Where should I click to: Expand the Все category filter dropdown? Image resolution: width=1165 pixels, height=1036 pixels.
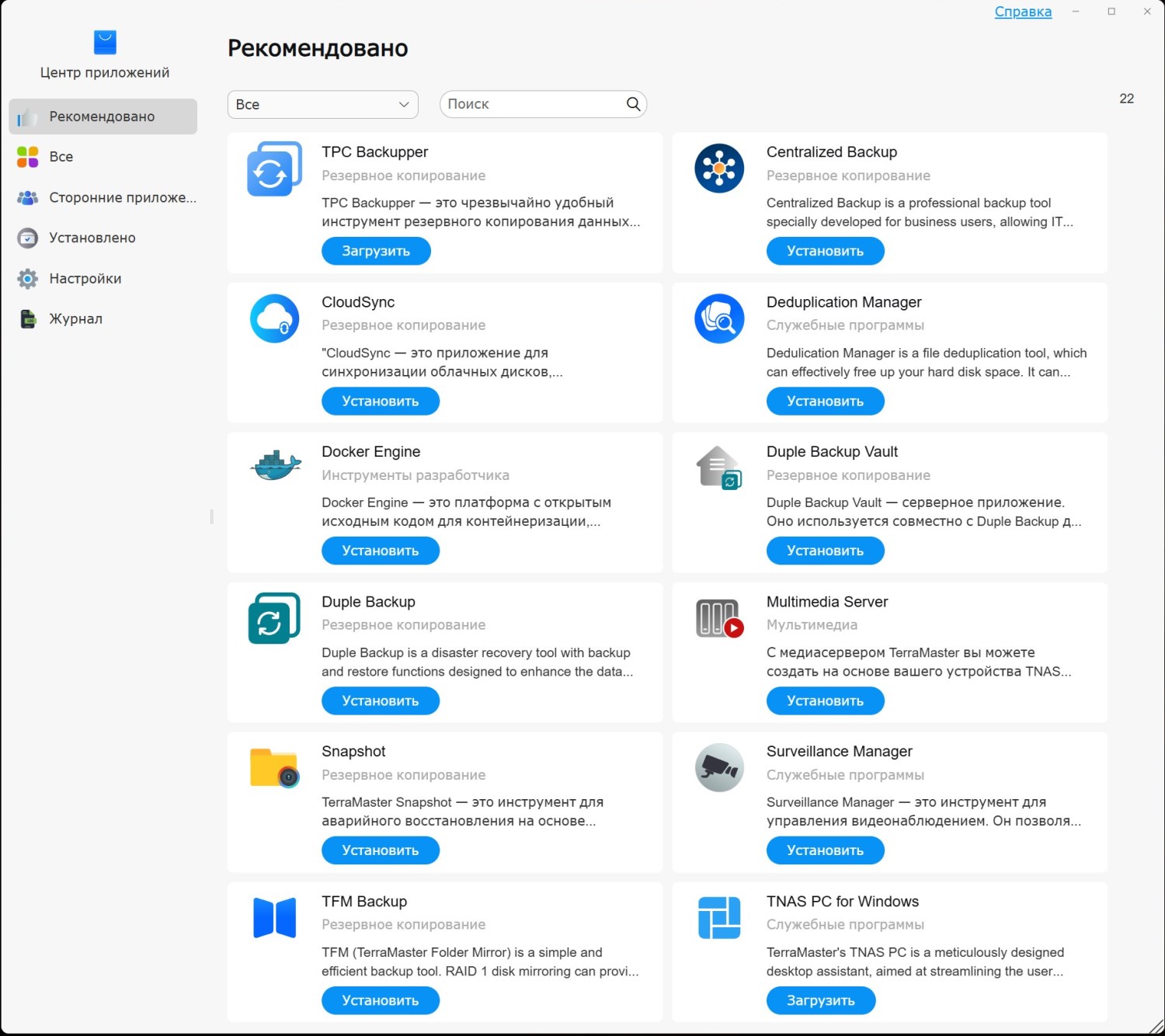coord(323,104)
